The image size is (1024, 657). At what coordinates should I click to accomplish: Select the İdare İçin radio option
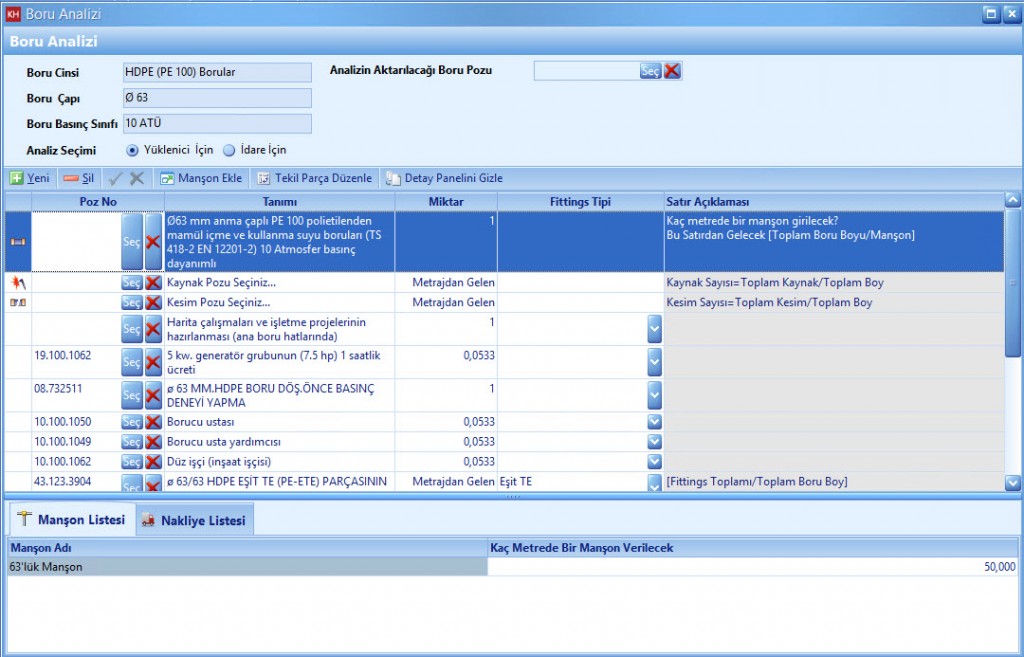tap(229, 150)
